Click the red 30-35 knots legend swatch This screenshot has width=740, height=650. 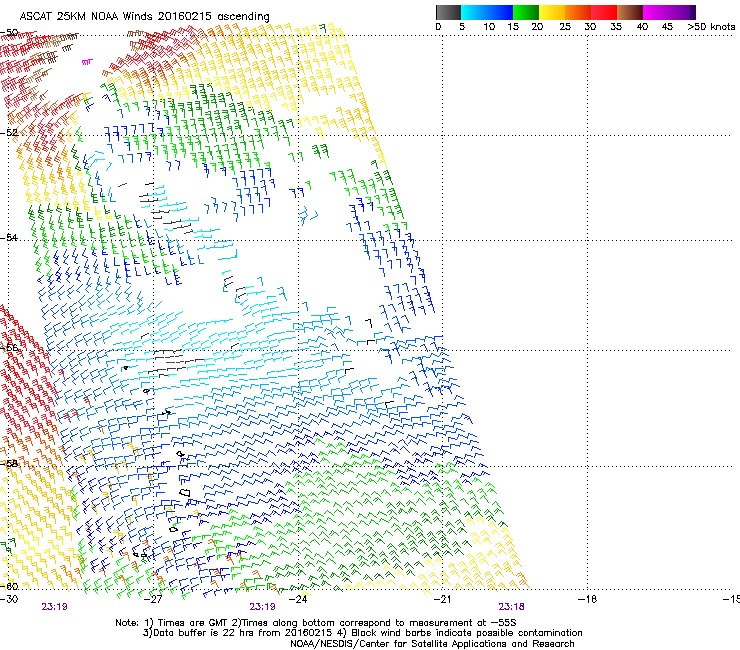[x=604, y=12]
